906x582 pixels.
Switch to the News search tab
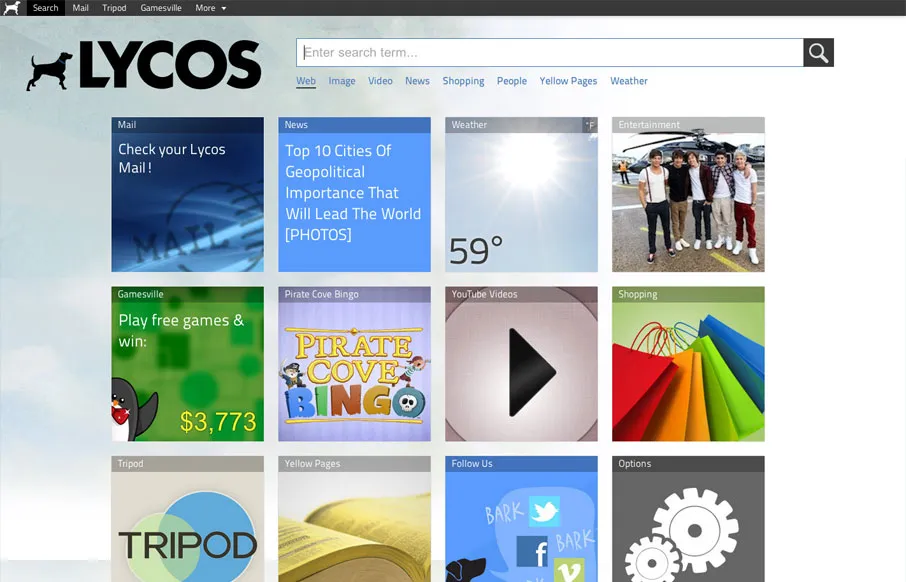coord(417,81)
